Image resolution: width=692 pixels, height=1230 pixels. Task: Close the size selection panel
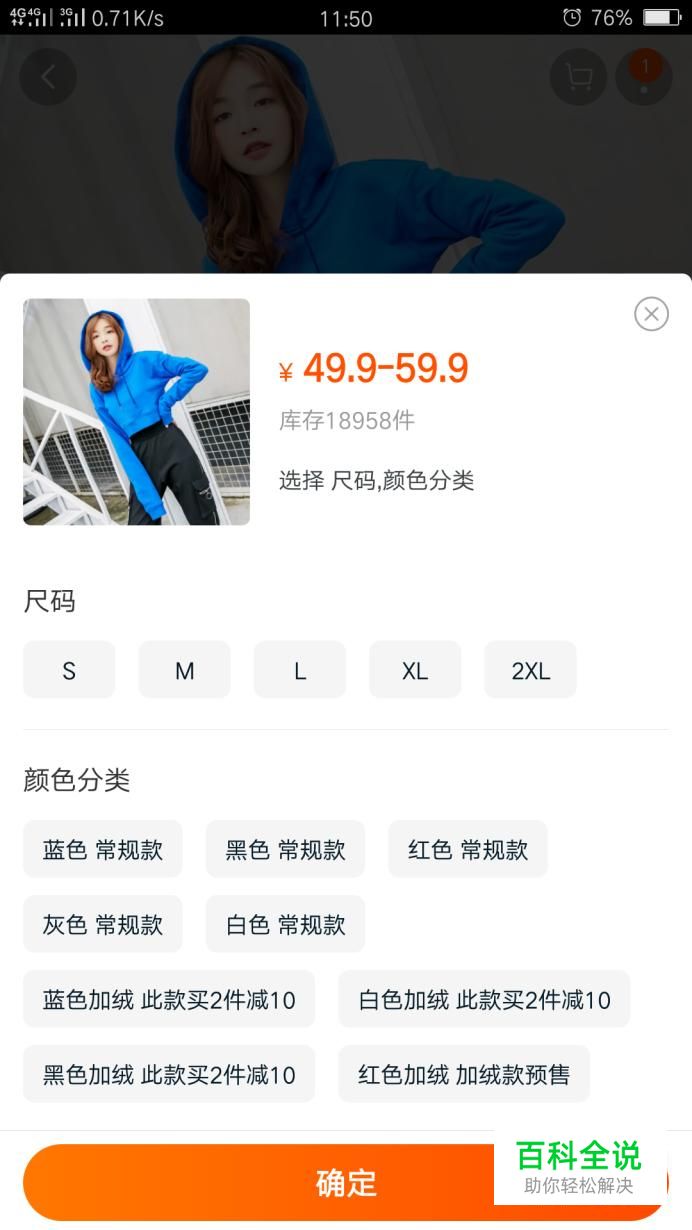point(651,314)
